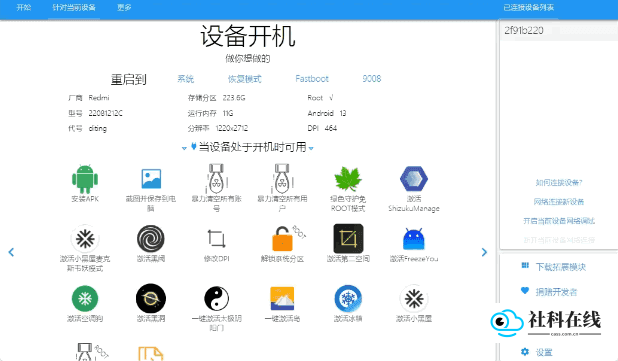The width and height of the screenshot is (618, 361).
Task: Click the blue grid icon beside 下载拓展模块
Action: click(x=525, y=266)
